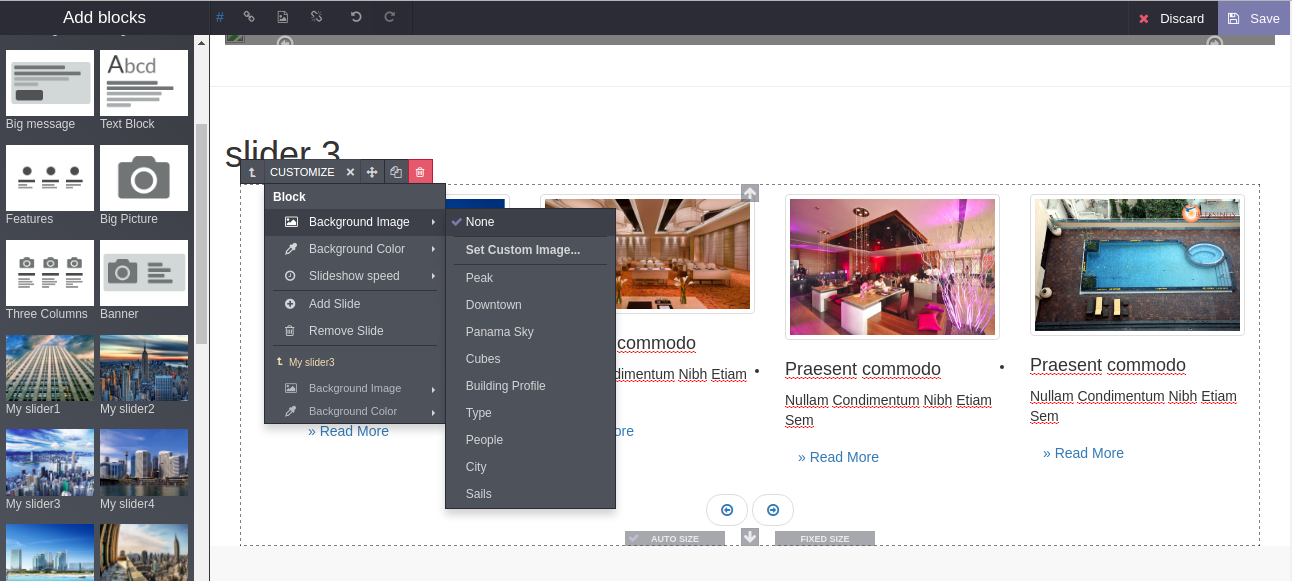Expand Block Background Image submenu
Viewport: 1292px width, 581px height.
click(x=355, y=222)
